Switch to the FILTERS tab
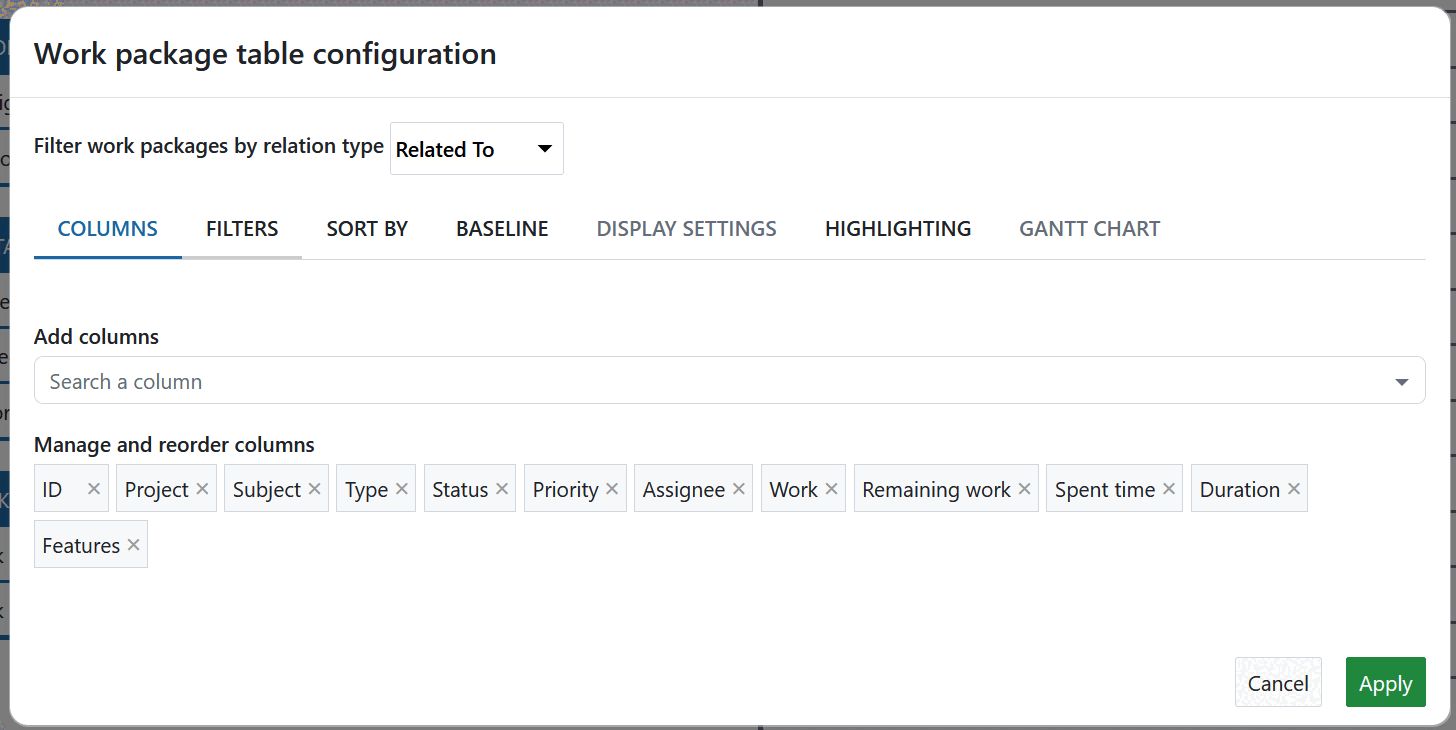 (x=241, y=228)
